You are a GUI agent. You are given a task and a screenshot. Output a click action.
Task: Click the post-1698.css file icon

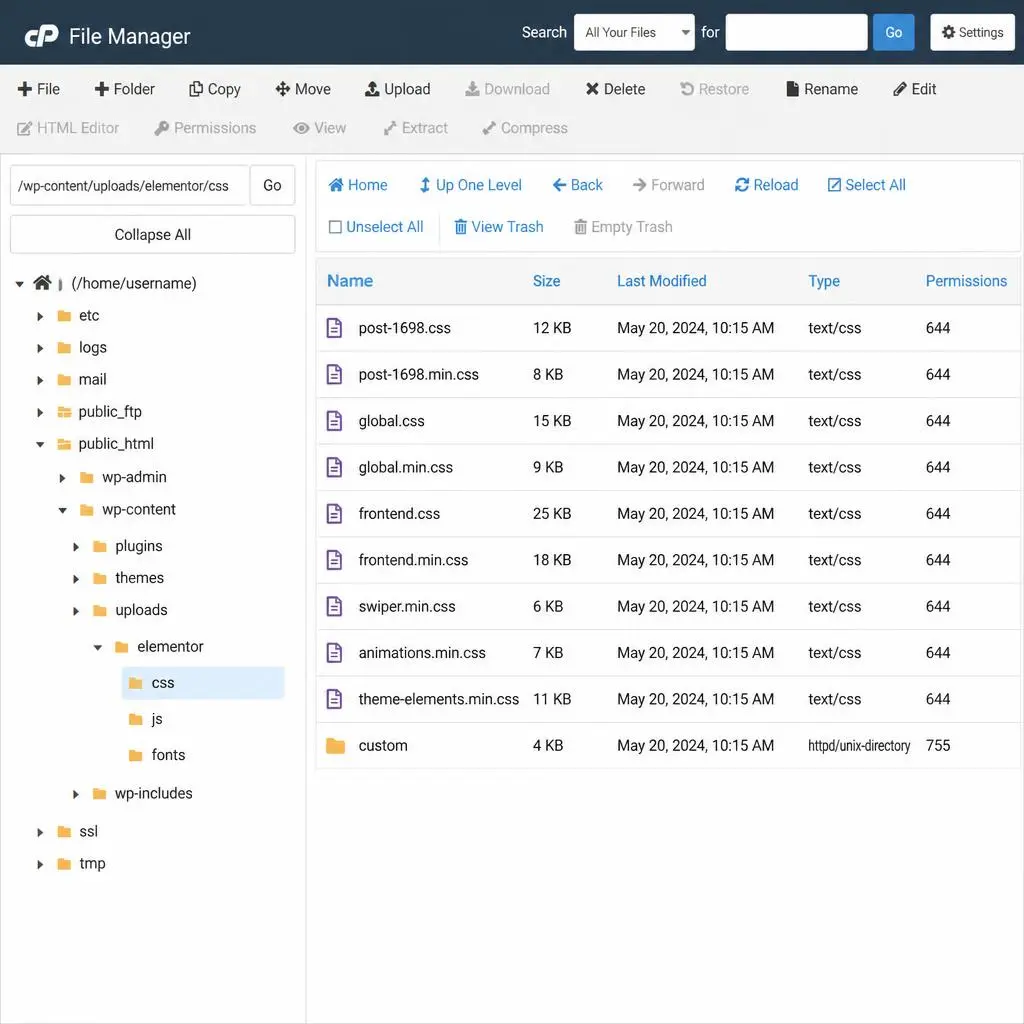pyautogui.click(x=334, y=328)
